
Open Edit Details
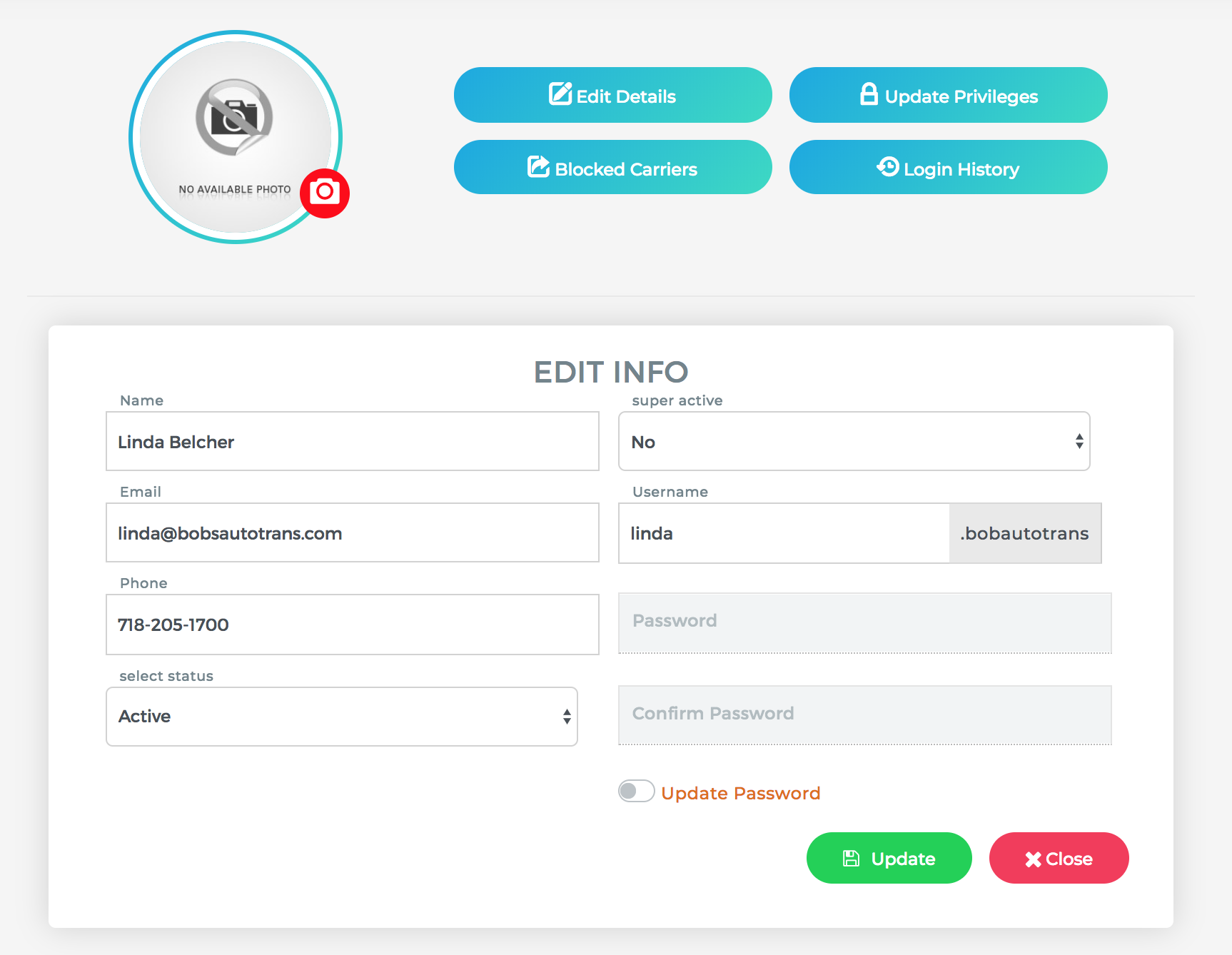click(612, 95)
